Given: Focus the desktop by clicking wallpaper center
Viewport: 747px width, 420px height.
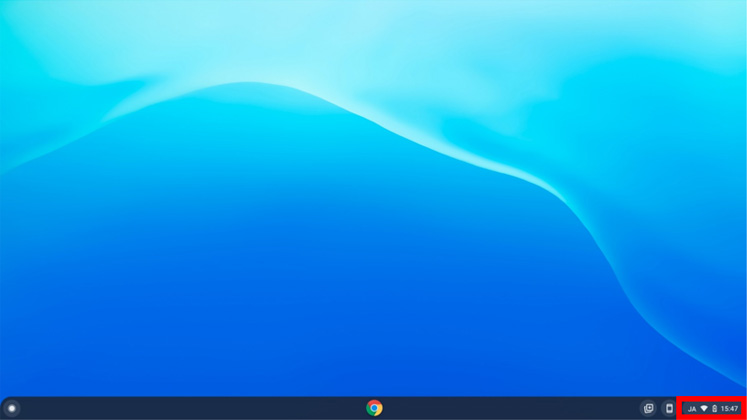Looking at the screenshot, I should 373,200.
